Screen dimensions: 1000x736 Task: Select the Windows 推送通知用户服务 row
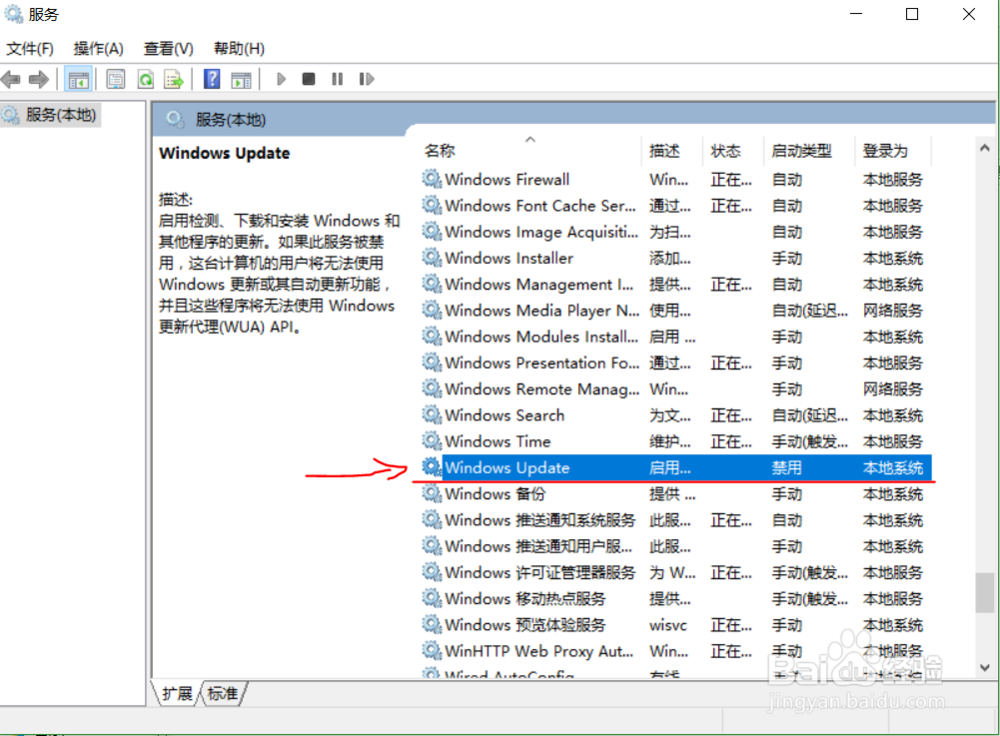click(676, 547)
